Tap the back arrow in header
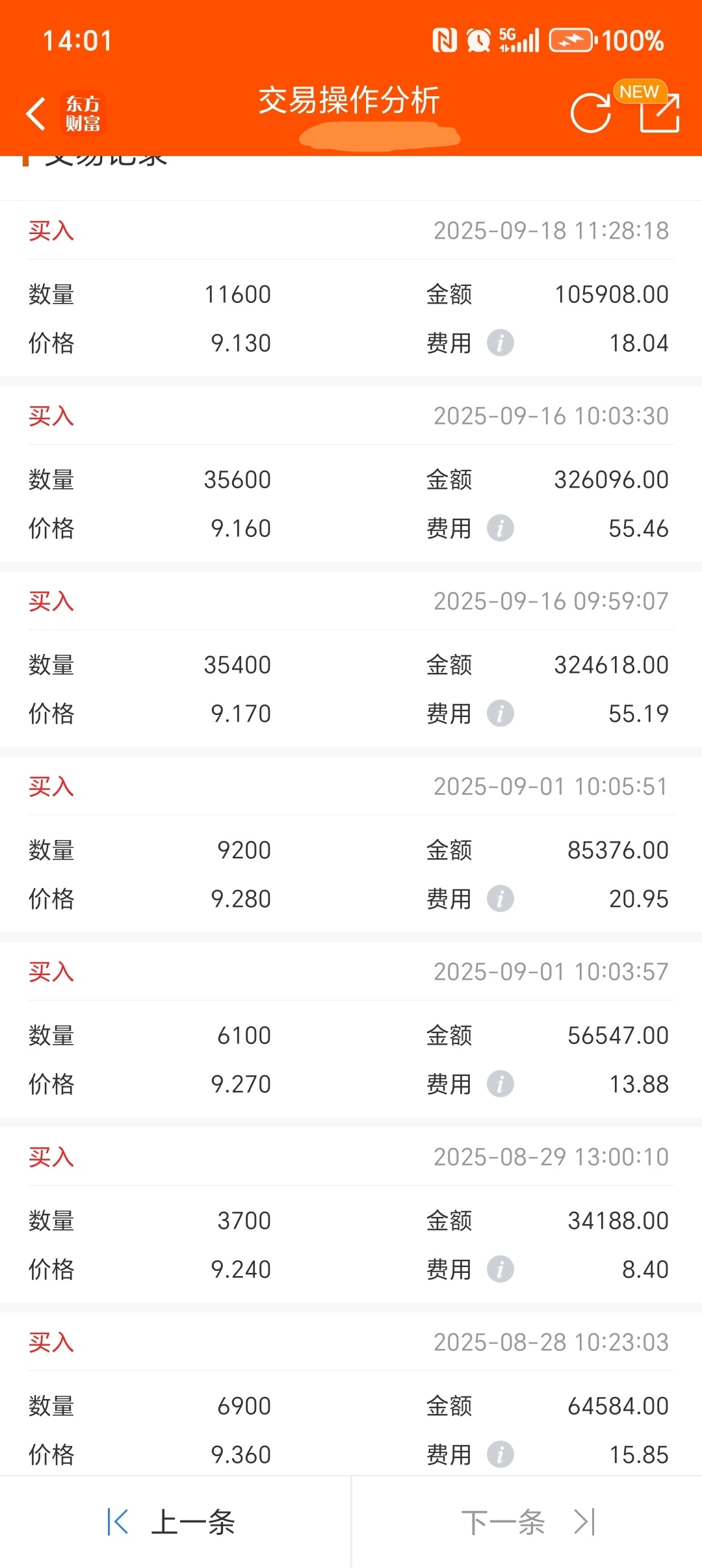 click(36, 114)
